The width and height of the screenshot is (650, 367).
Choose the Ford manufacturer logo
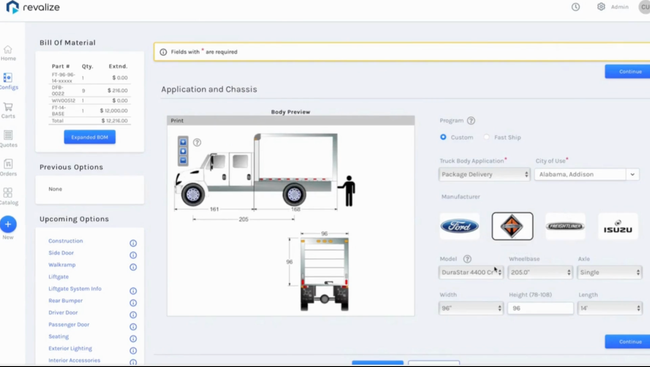(x=459, y=226)
